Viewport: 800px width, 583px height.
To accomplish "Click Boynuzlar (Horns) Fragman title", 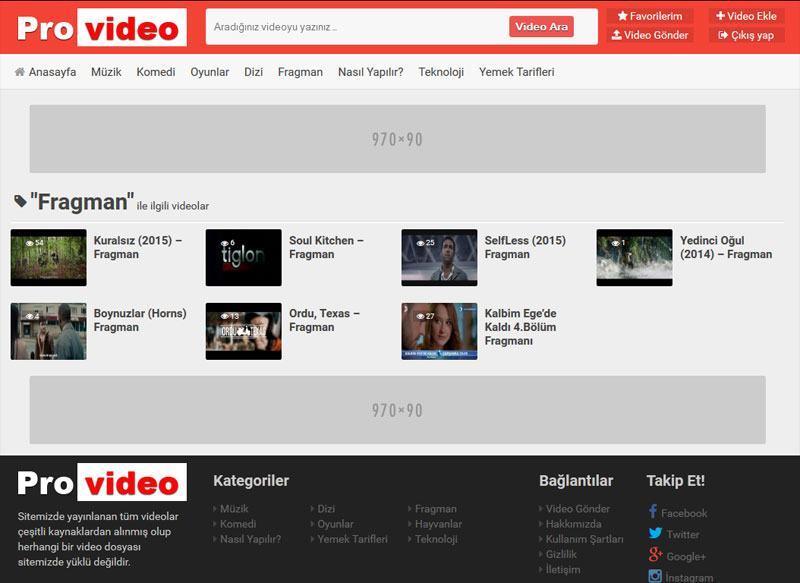I will (140, 320).
